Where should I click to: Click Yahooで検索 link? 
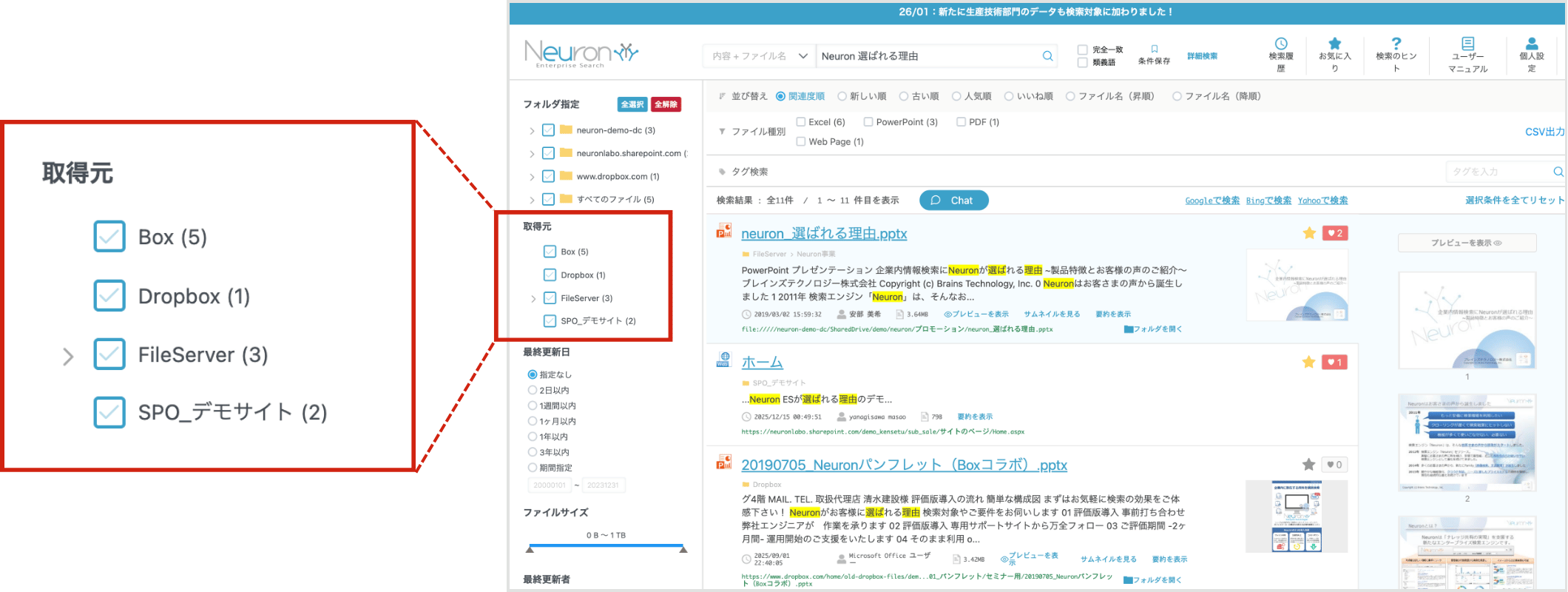coord(1322,201)
